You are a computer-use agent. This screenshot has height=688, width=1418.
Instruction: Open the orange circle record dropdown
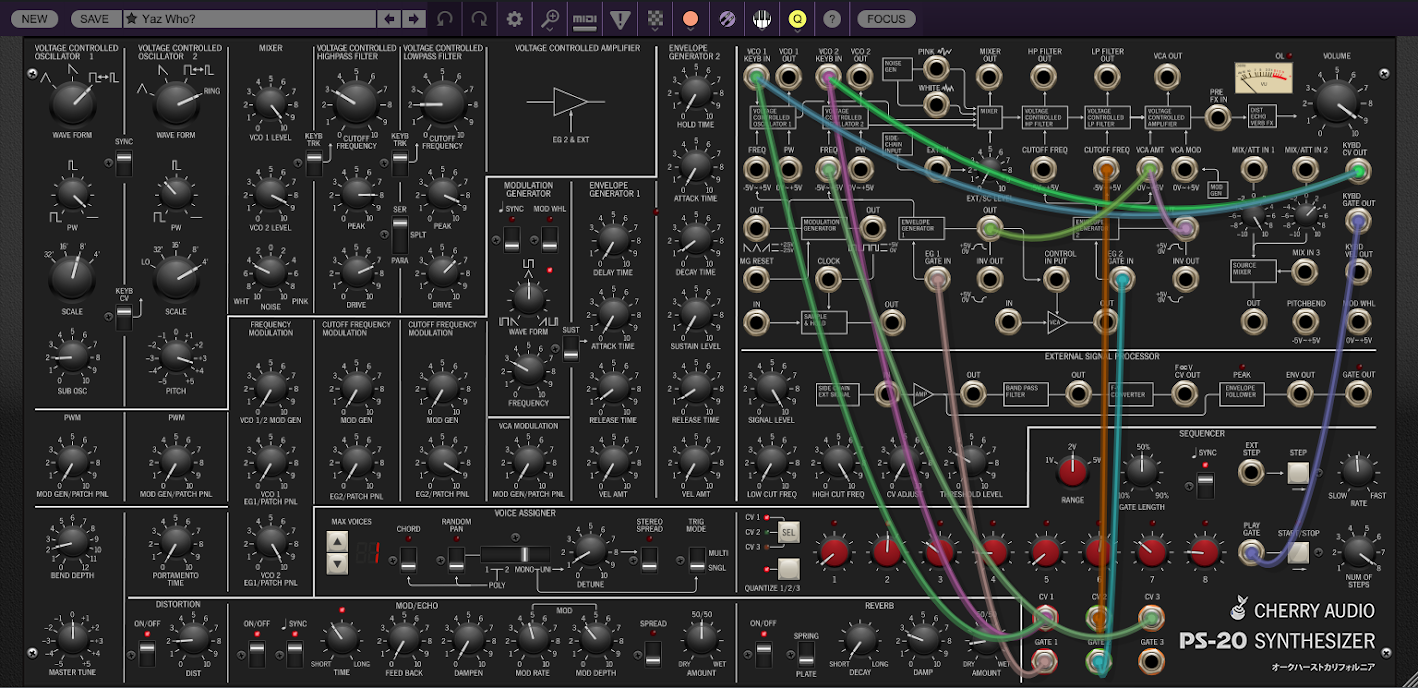click(x=690, y=18)
